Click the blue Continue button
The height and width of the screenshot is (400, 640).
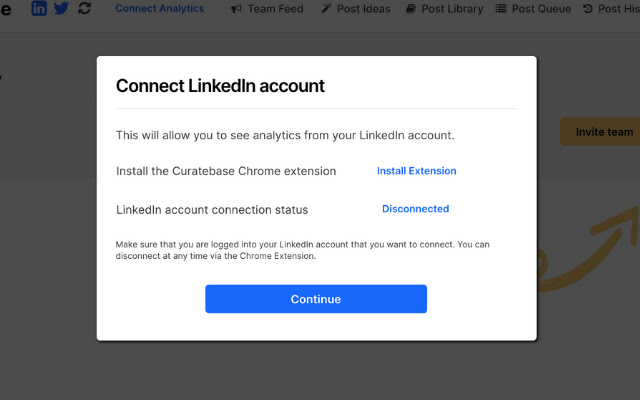(x=316, y=299)
